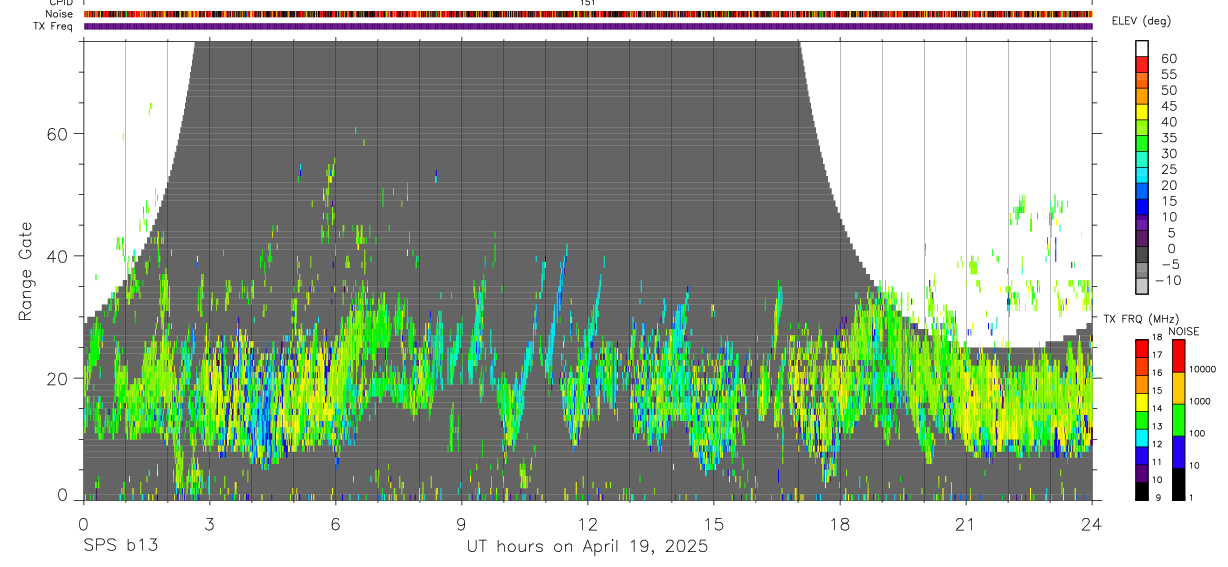Click the purple TX Freq strip bar

(588, 26)
